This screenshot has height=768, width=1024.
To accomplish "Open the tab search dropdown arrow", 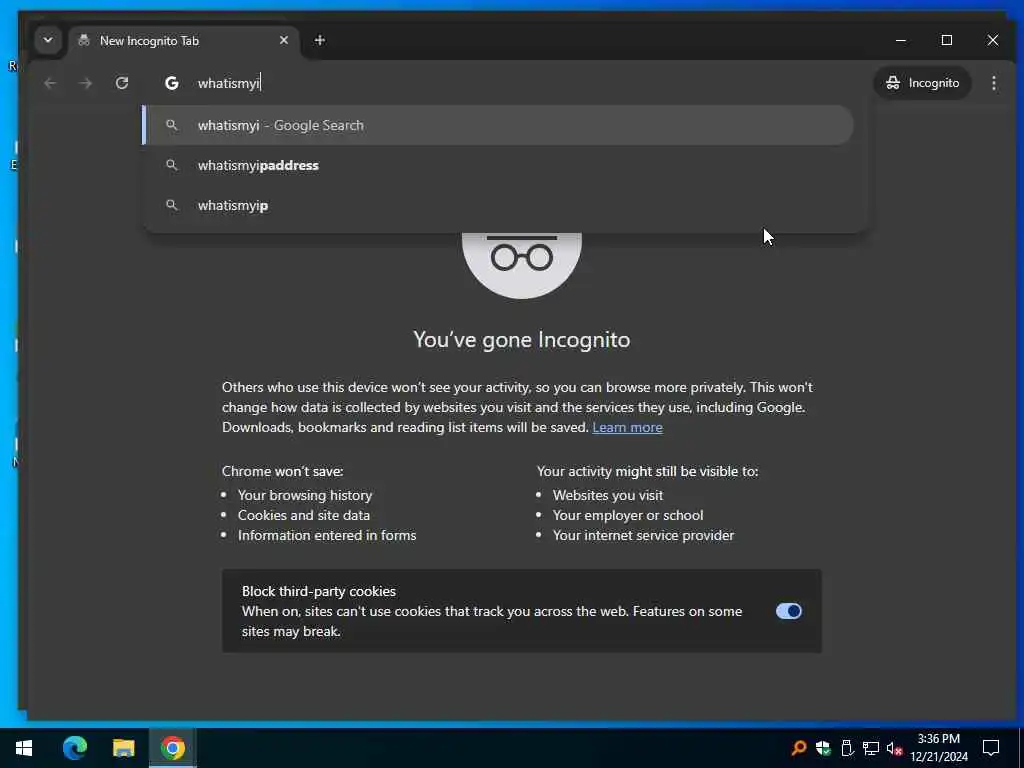I will [x=48, y=40].
